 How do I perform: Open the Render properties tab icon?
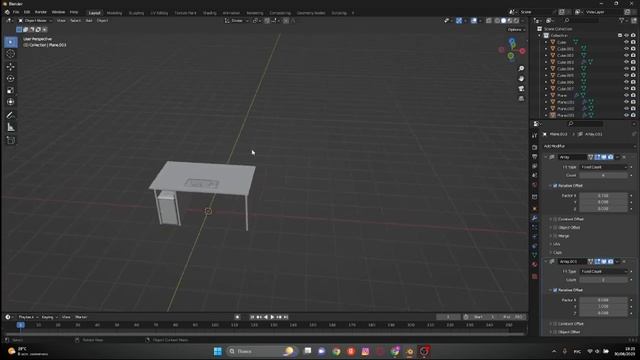coord(535,147)
